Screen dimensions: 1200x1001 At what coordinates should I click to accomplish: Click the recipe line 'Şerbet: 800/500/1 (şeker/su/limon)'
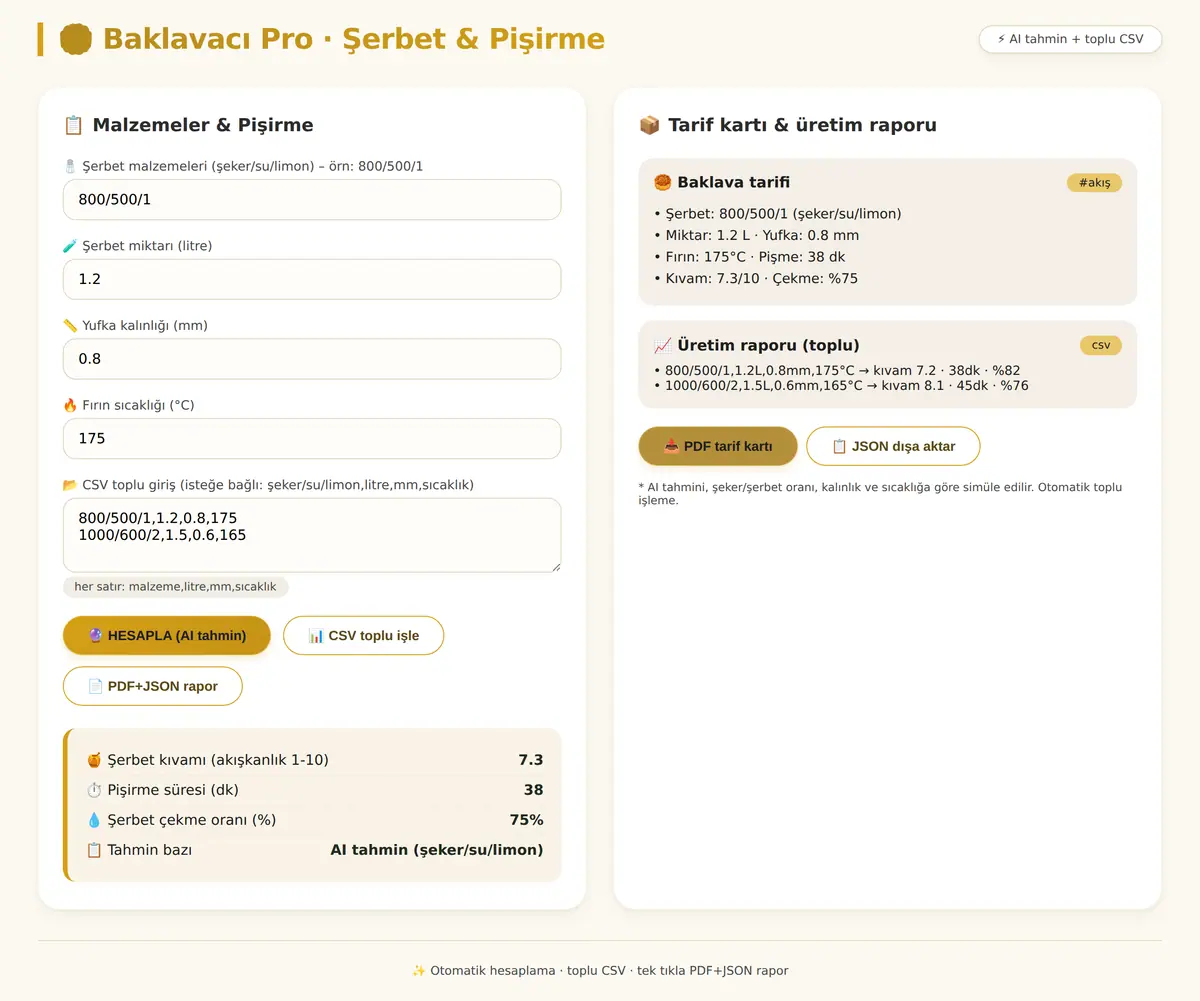pyautogui.click(x=777, y=213)
